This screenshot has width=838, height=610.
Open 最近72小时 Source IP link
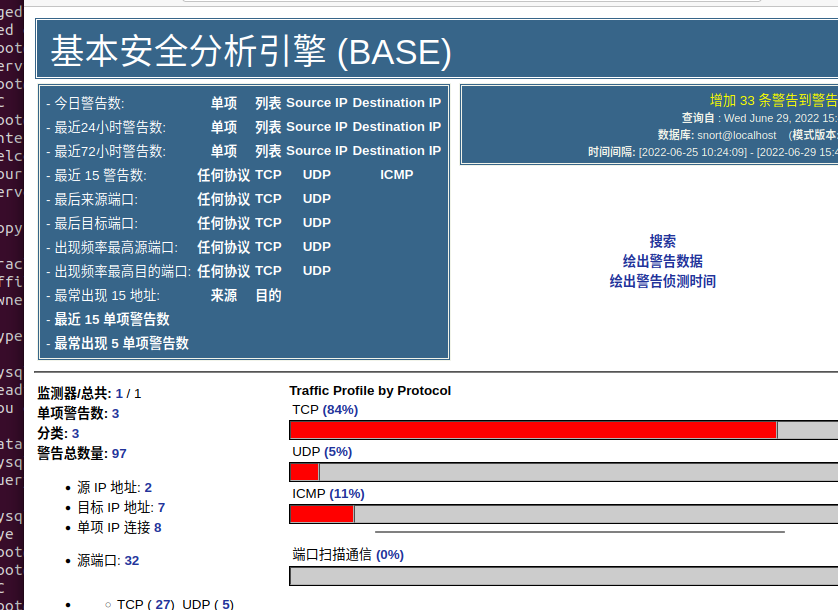(317, 151)
